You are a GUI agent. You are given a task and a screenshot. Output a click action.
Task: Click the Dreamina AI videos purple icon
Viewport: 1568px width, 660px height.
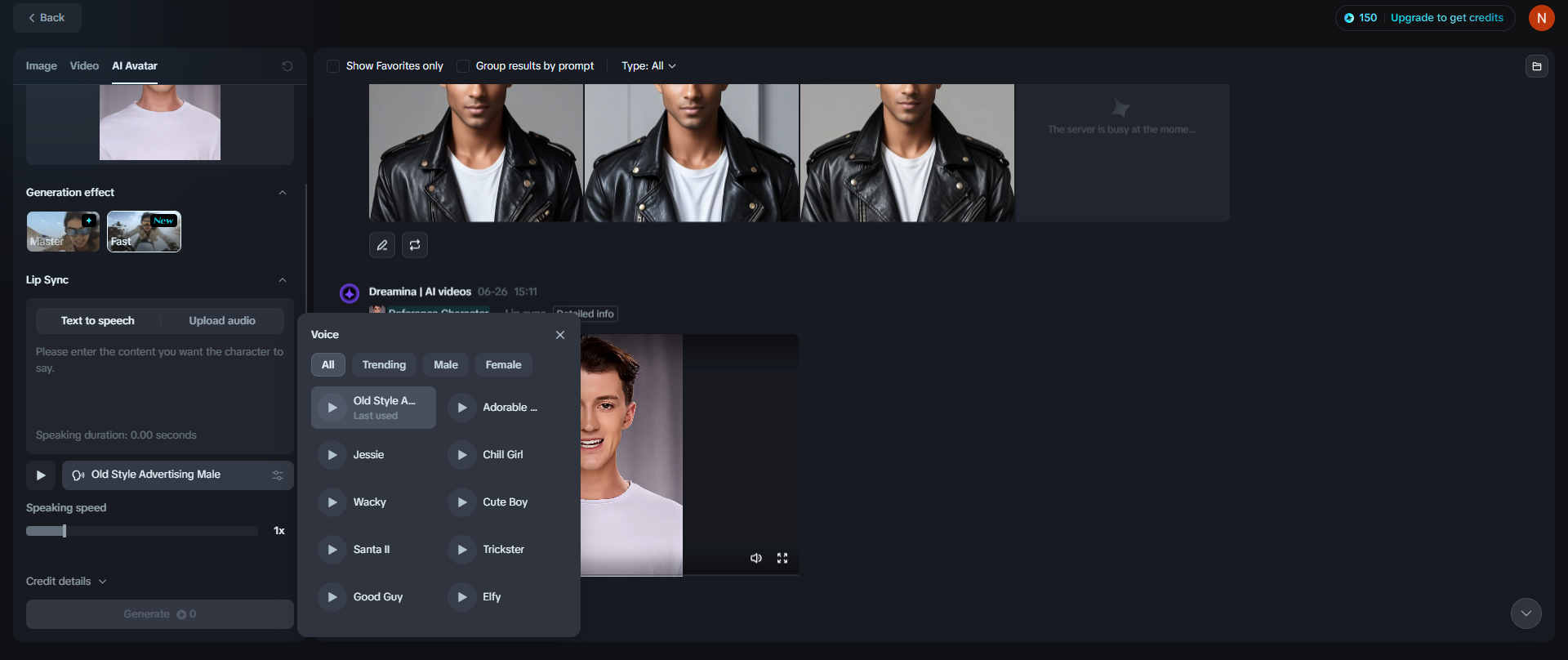[x=350, y=293]
